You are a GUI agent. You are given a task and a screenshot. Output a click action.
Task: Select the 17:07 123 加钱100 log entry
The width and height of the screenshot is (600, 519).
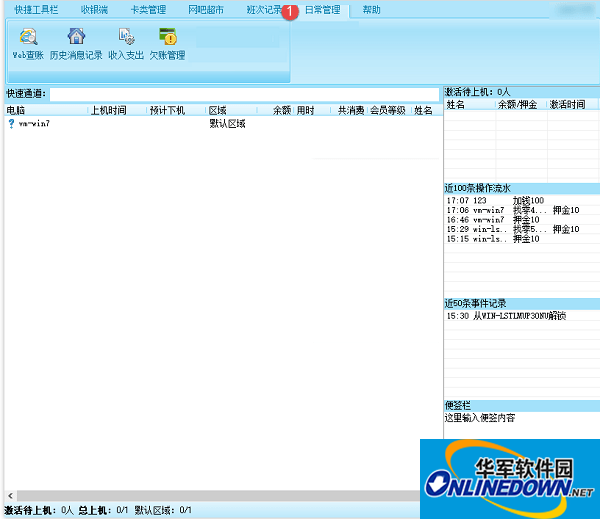(x=522, y=200)
